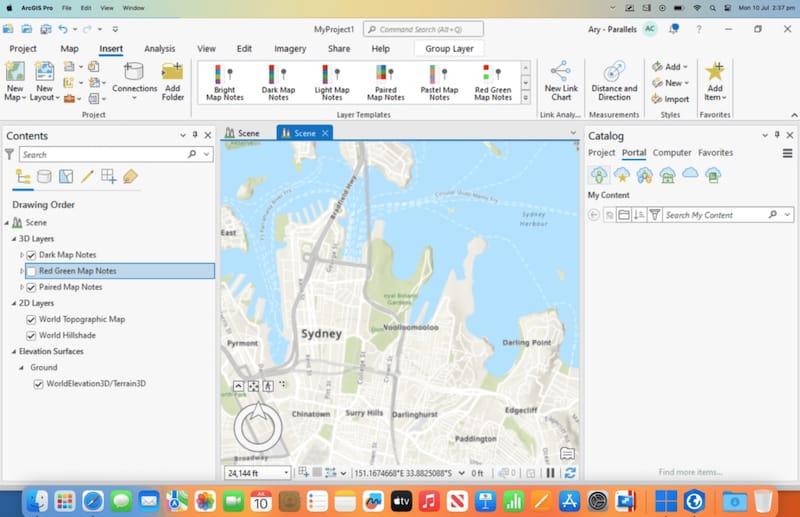Expand Paired Map Notes layer
The height and width of the screenshot is (517, 800).
(x=21, y=287)
